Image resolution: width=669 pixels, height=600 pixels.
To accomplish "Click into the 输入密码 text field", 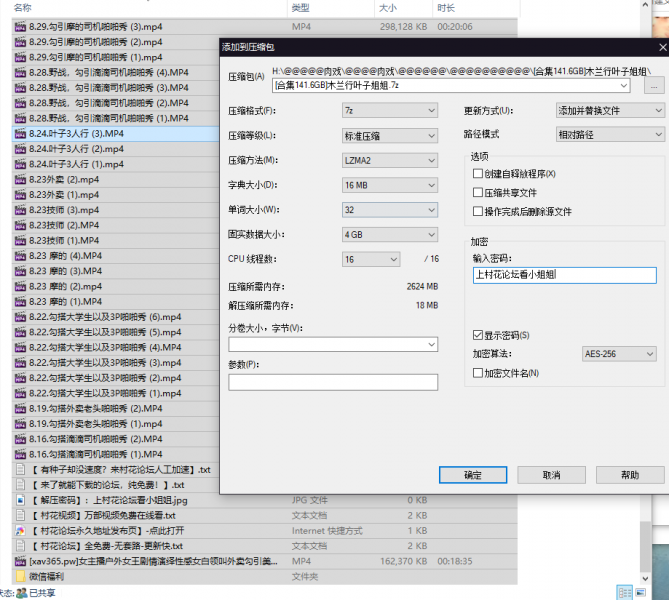I will [563, 275].
